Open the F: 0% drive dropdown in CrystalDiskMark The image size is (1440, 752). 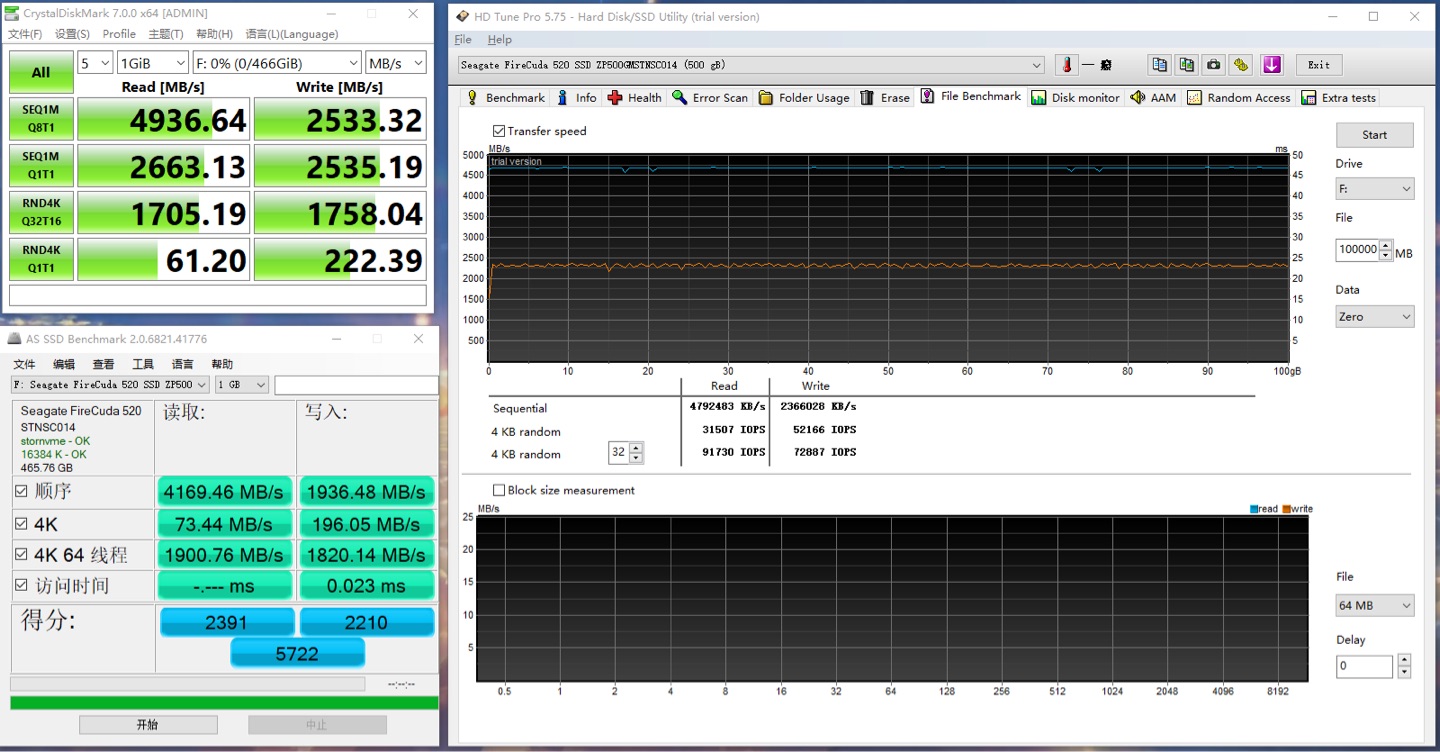pyautogui.click(x=276, y=63)
